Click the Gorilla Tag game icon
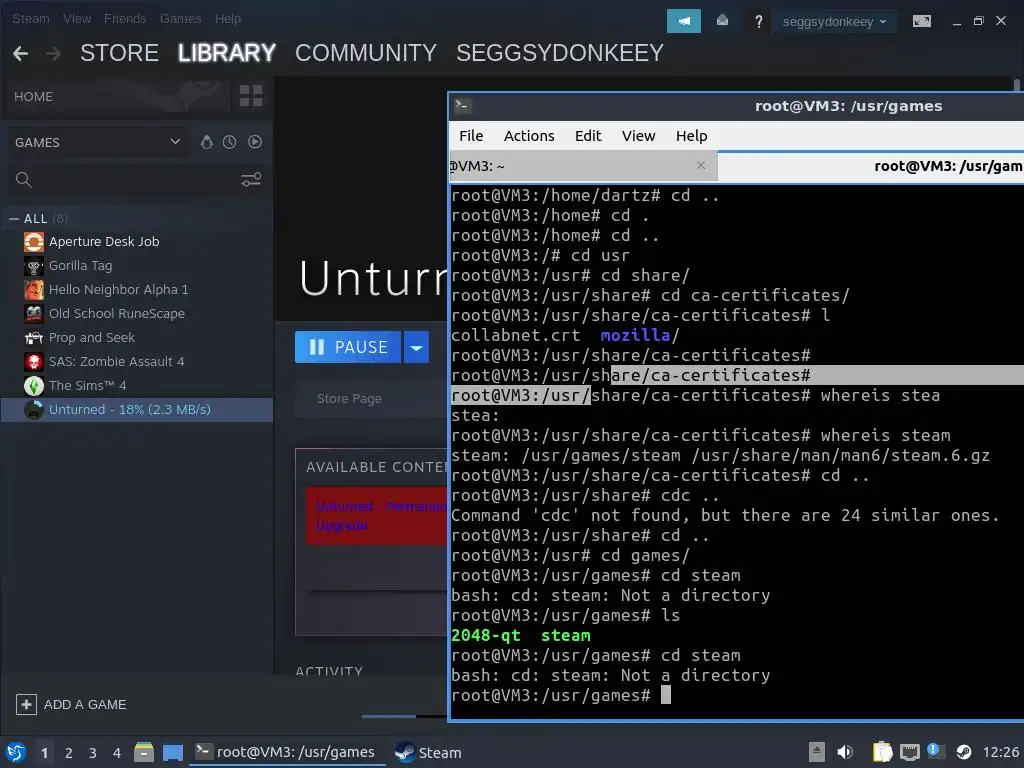 coord(34,266)
